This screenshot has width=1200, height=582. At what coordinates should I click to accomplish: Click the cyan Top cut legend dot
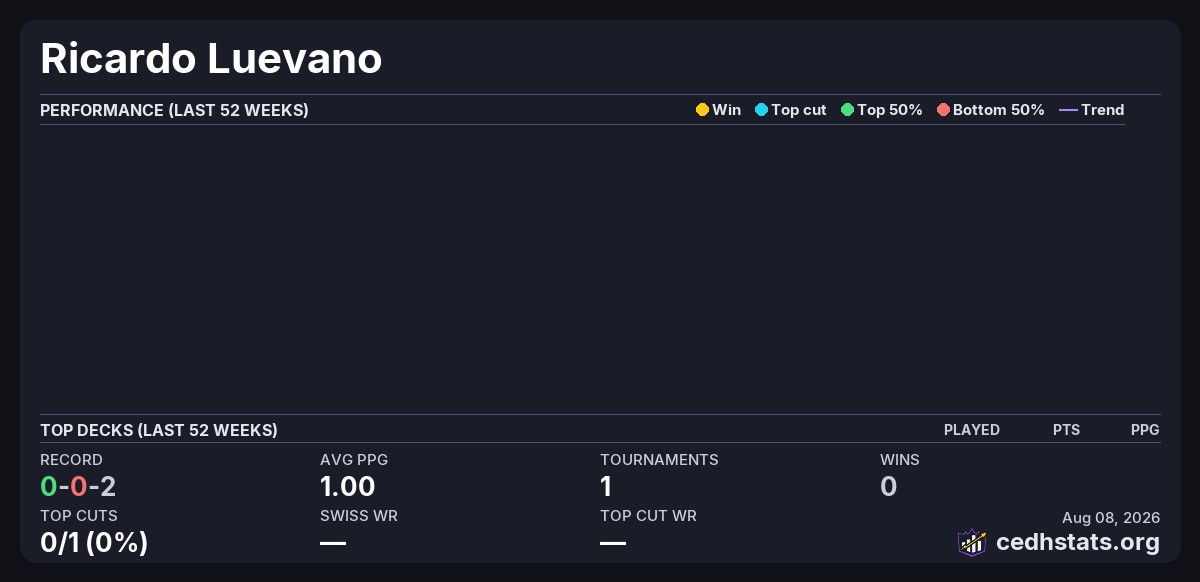761,110
